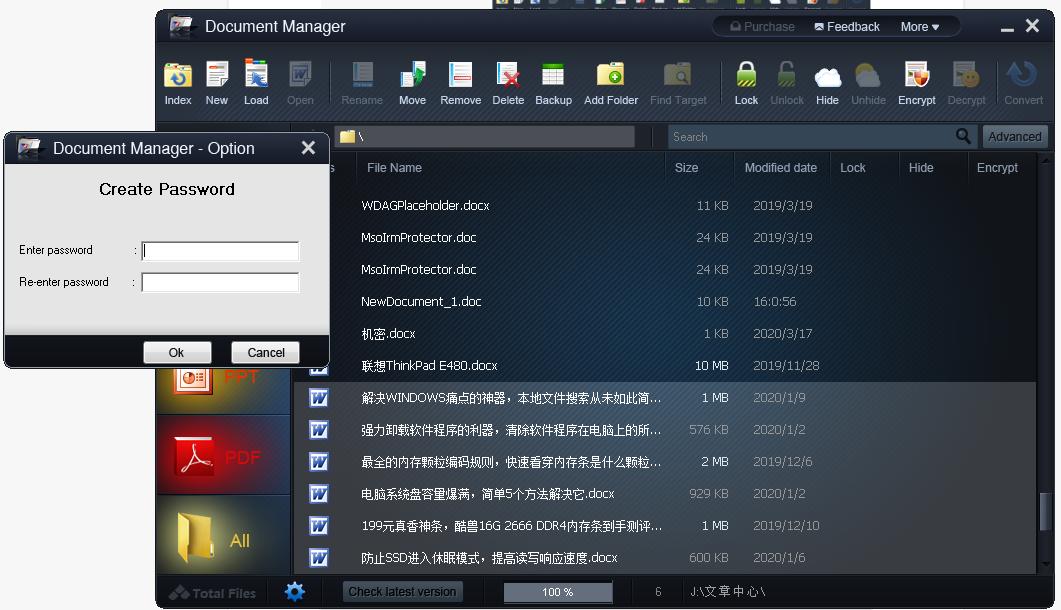Select the Encrypt icon
Screen dimensions: 1061x610
point(916,82)
